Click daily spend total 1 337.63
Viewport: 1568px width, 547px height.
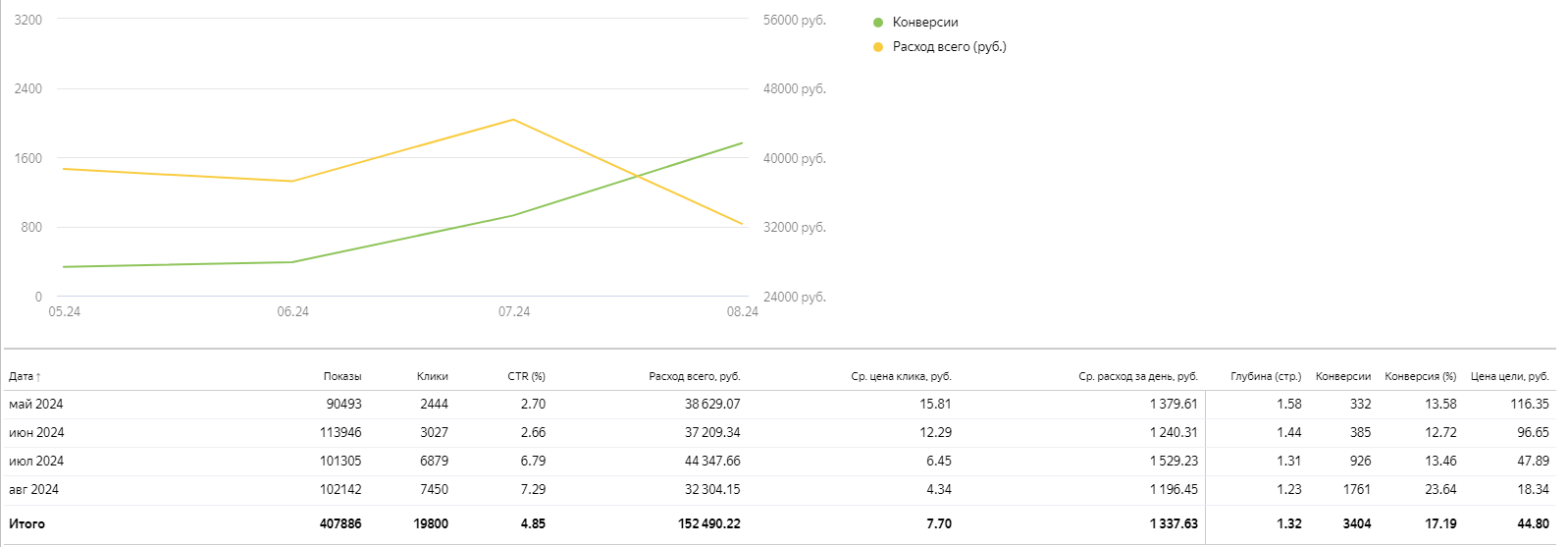(1175, 523)
